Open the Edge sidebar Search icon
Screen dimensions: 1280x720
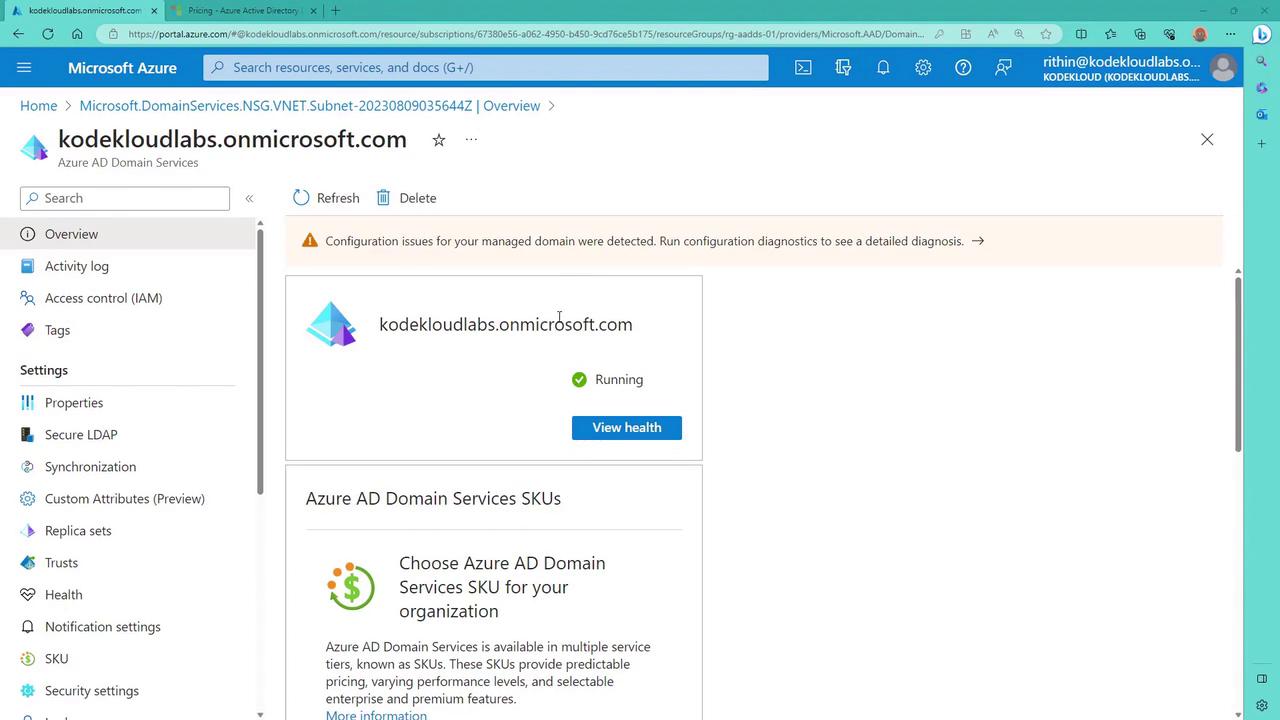1262,61
